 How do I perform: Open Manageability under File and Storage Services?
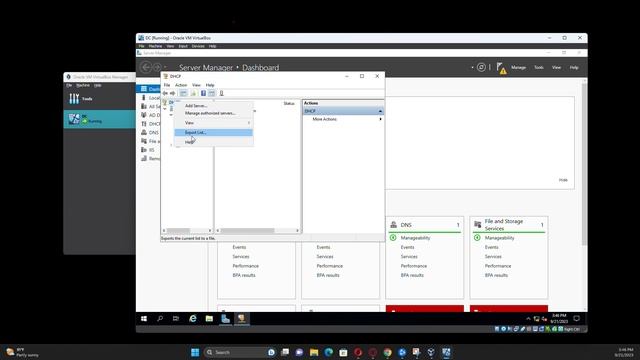click(x=499, y=238)
